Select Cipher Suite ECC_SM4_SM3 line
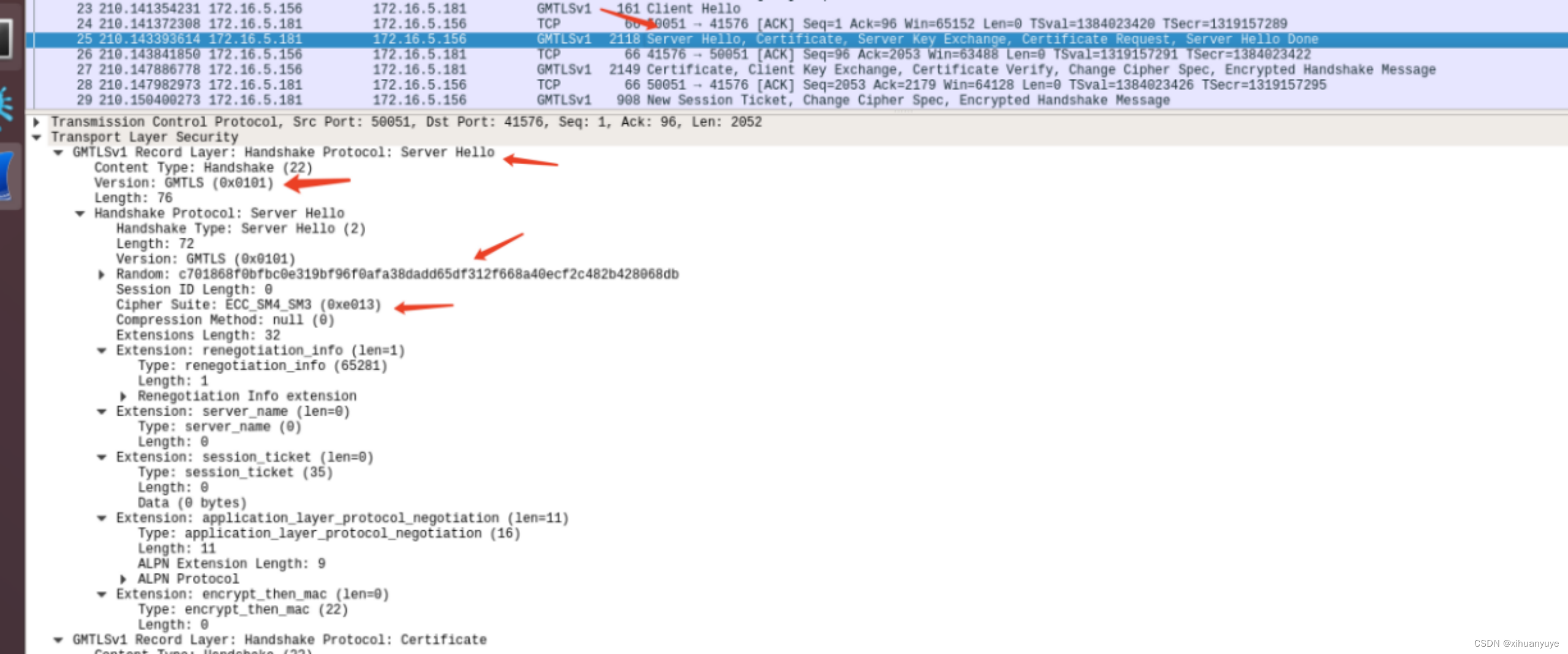 (x=249, y=305)
